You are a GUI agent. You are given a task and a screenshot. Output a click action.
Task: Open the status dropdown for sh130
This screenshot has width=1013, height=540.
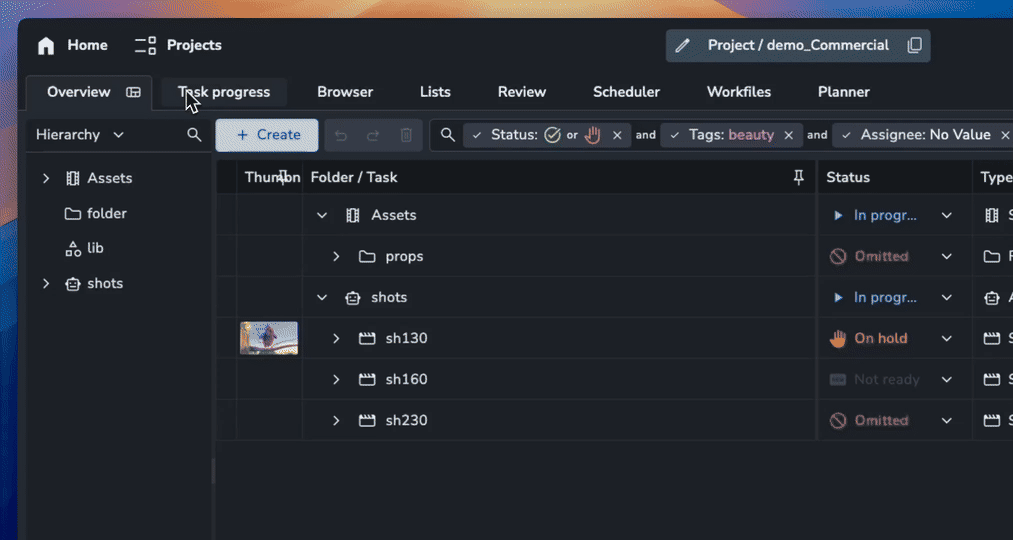946,338
